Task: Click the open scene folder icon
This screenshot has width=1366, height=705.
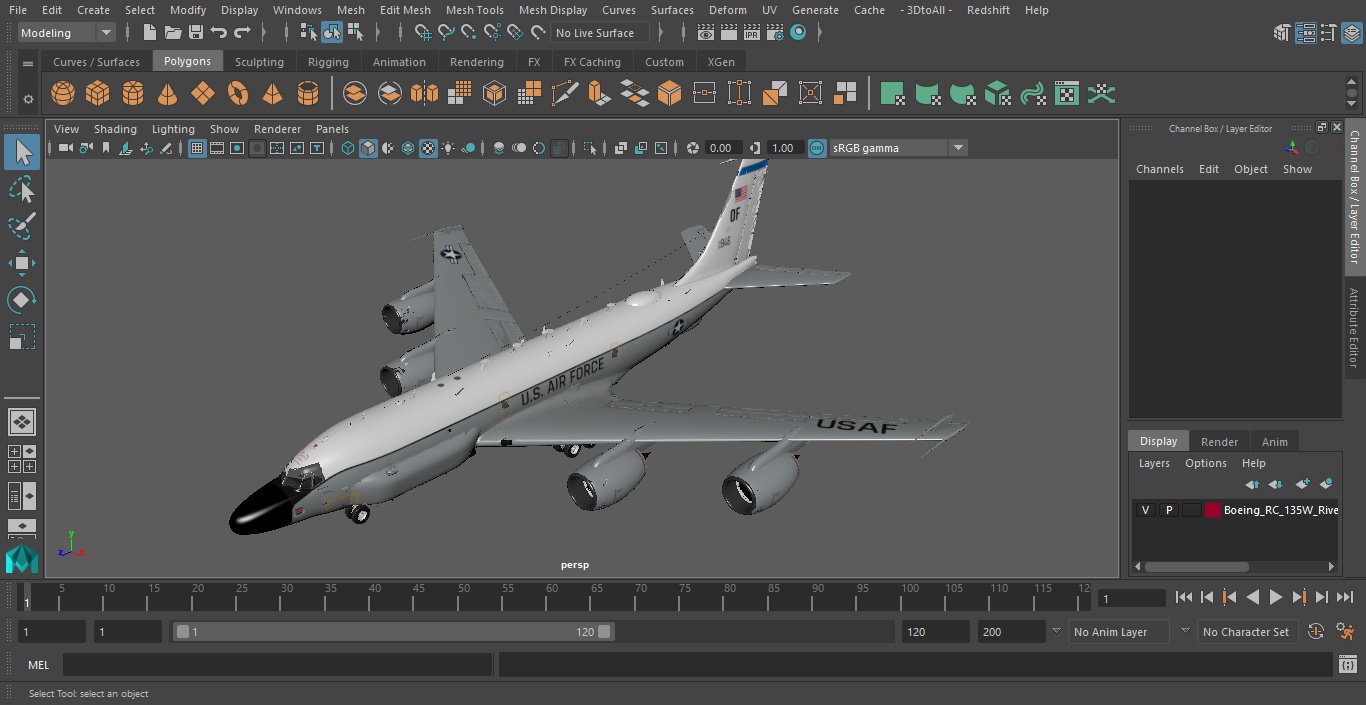Action: pos(173,33)
